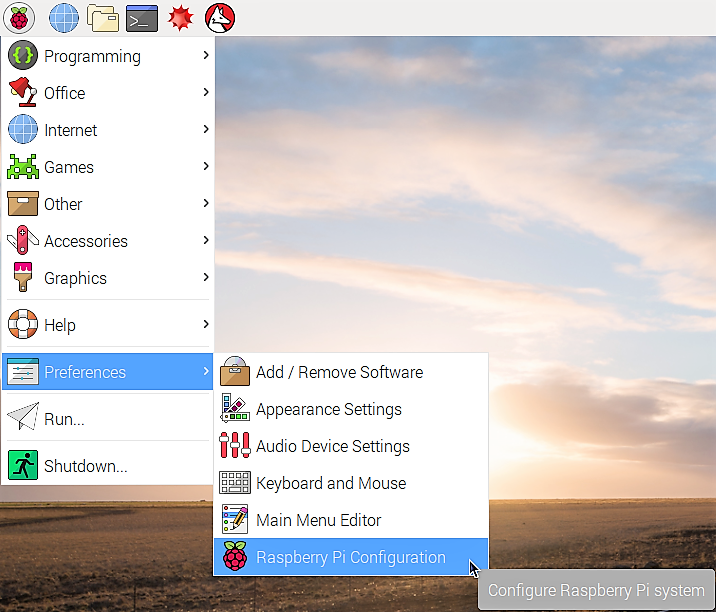Image resolution: width=716 pixels, height=612 pixels.
Task: Launch Mathematica red spiky icon
Action: [181, 18]
